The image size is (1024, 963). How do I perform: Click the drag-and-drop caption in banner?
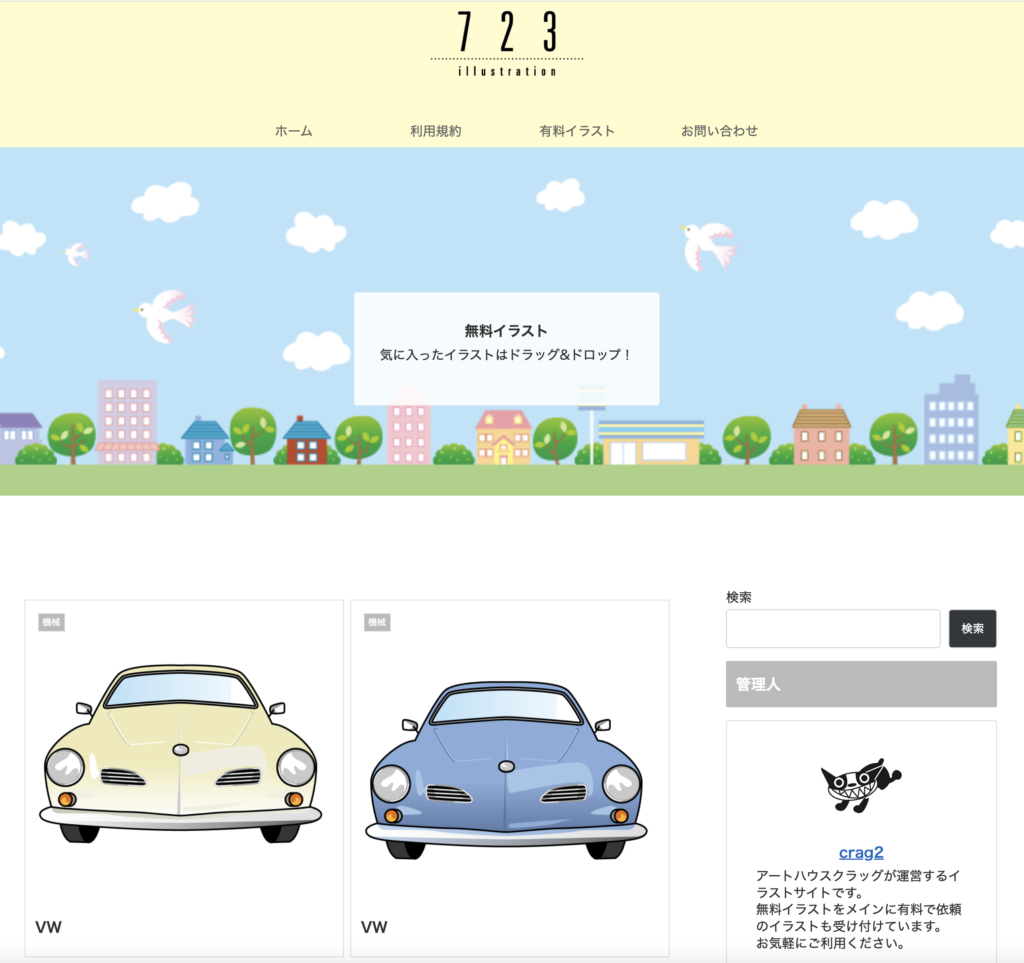pos(506,355)
